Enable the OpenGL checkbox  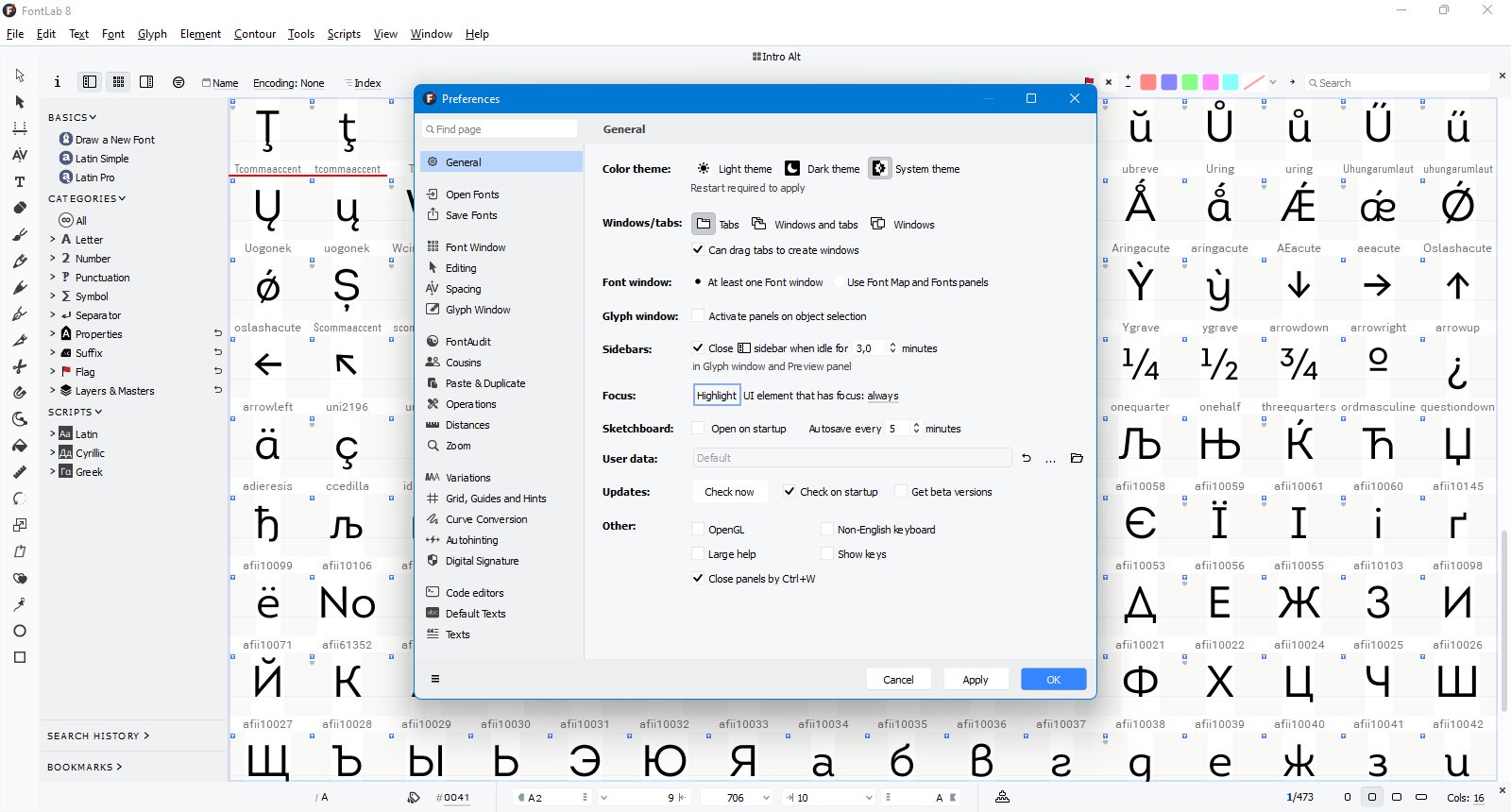(x=698, y=530)
